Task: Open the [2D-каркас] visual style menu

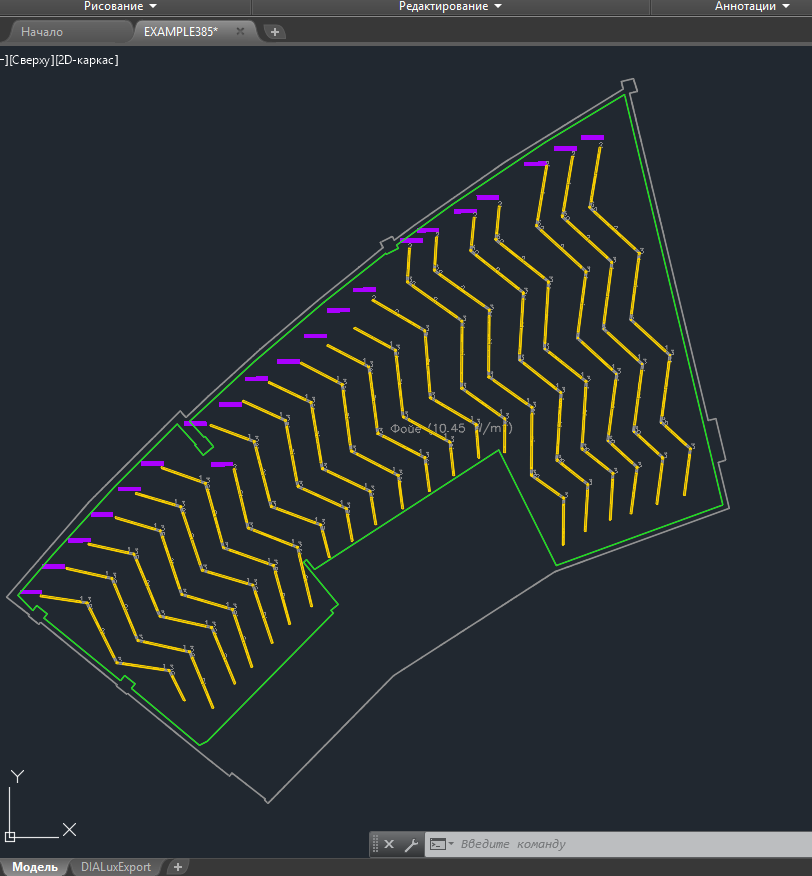Action: coord(87,60)
